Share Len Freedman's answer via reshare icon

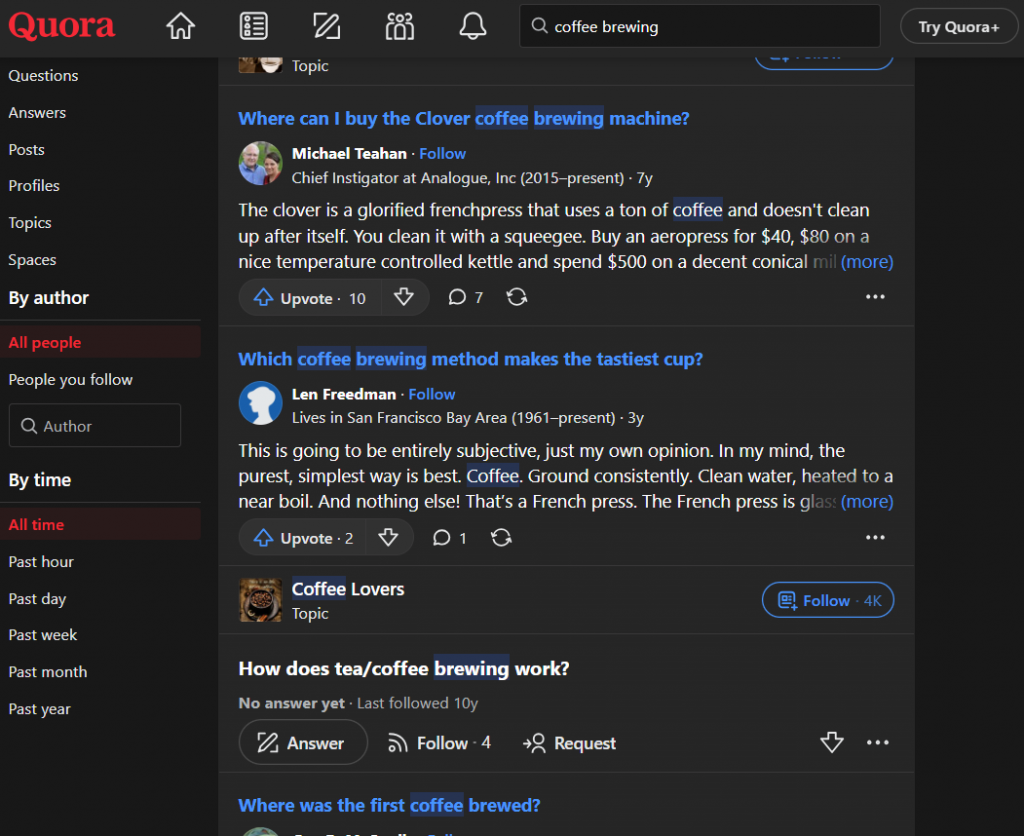(502, 538)
